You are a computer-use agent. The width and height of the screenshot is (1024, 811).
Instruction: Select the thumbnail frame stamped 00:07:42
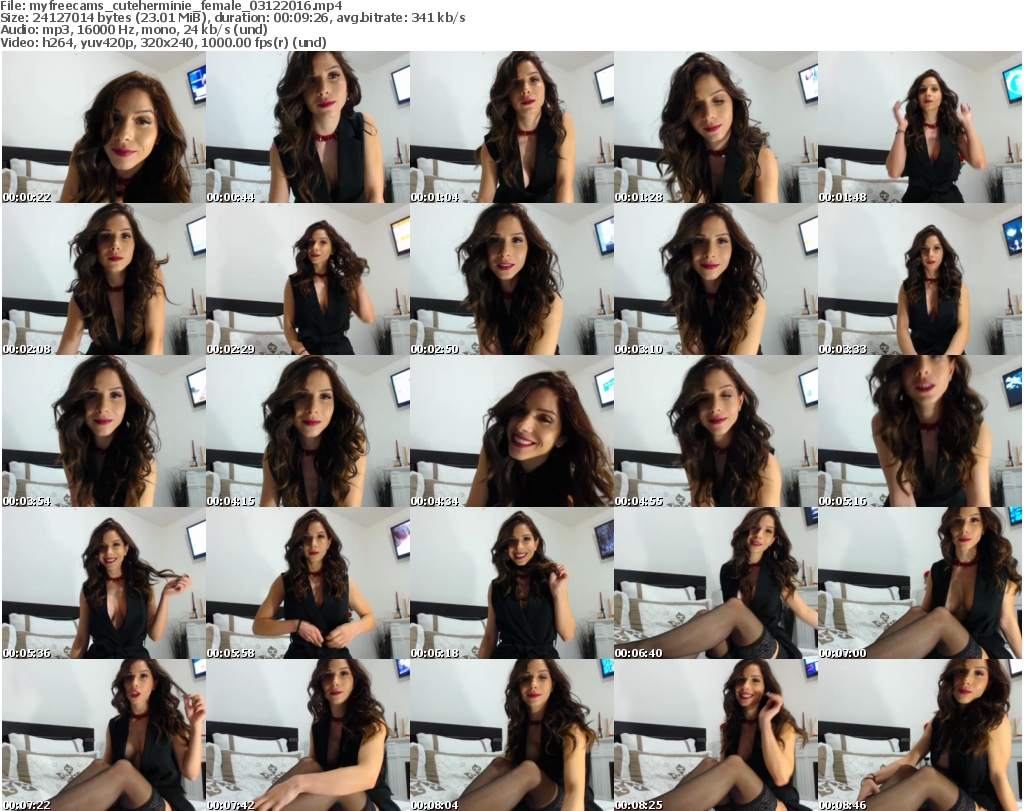click(308, 735)
